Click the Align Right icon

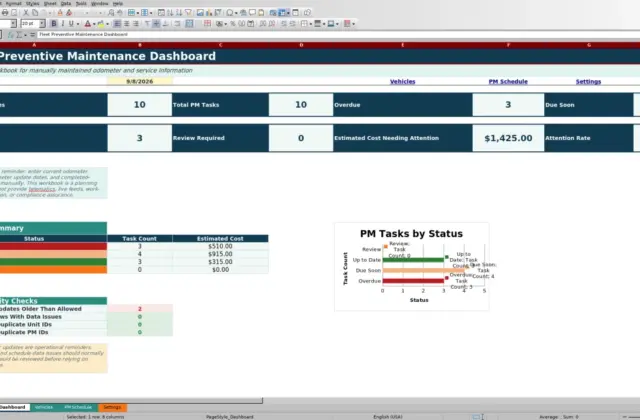pyautogui.click(x=136, y=24)
